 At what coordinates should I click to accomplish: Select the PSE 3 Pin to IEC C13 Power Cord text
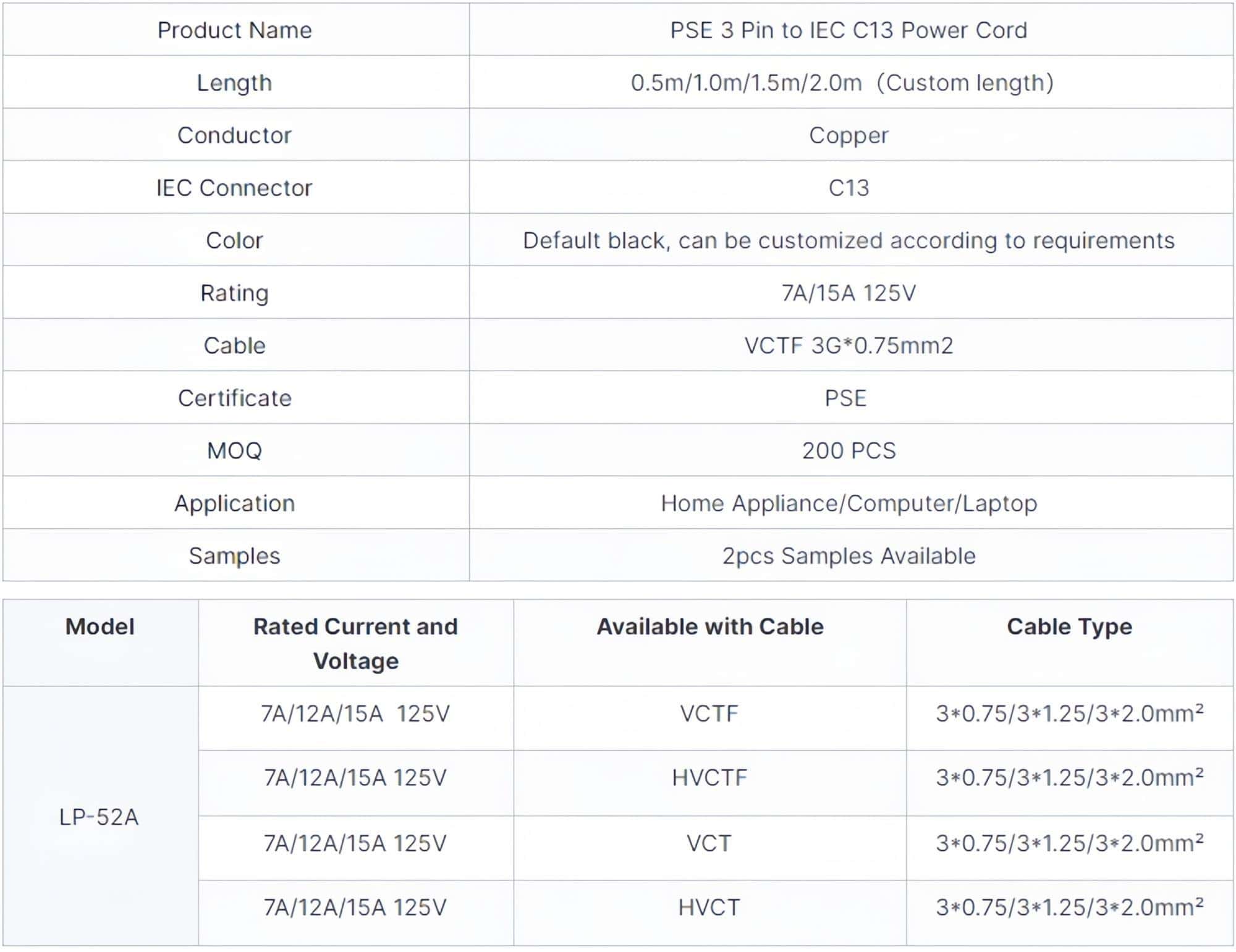[849, 30]
